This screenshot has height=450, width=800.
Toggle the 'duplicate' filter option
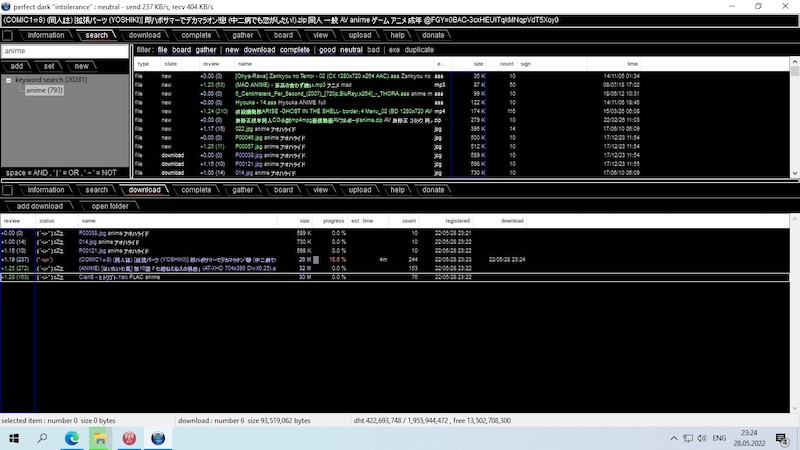point(419,50)
